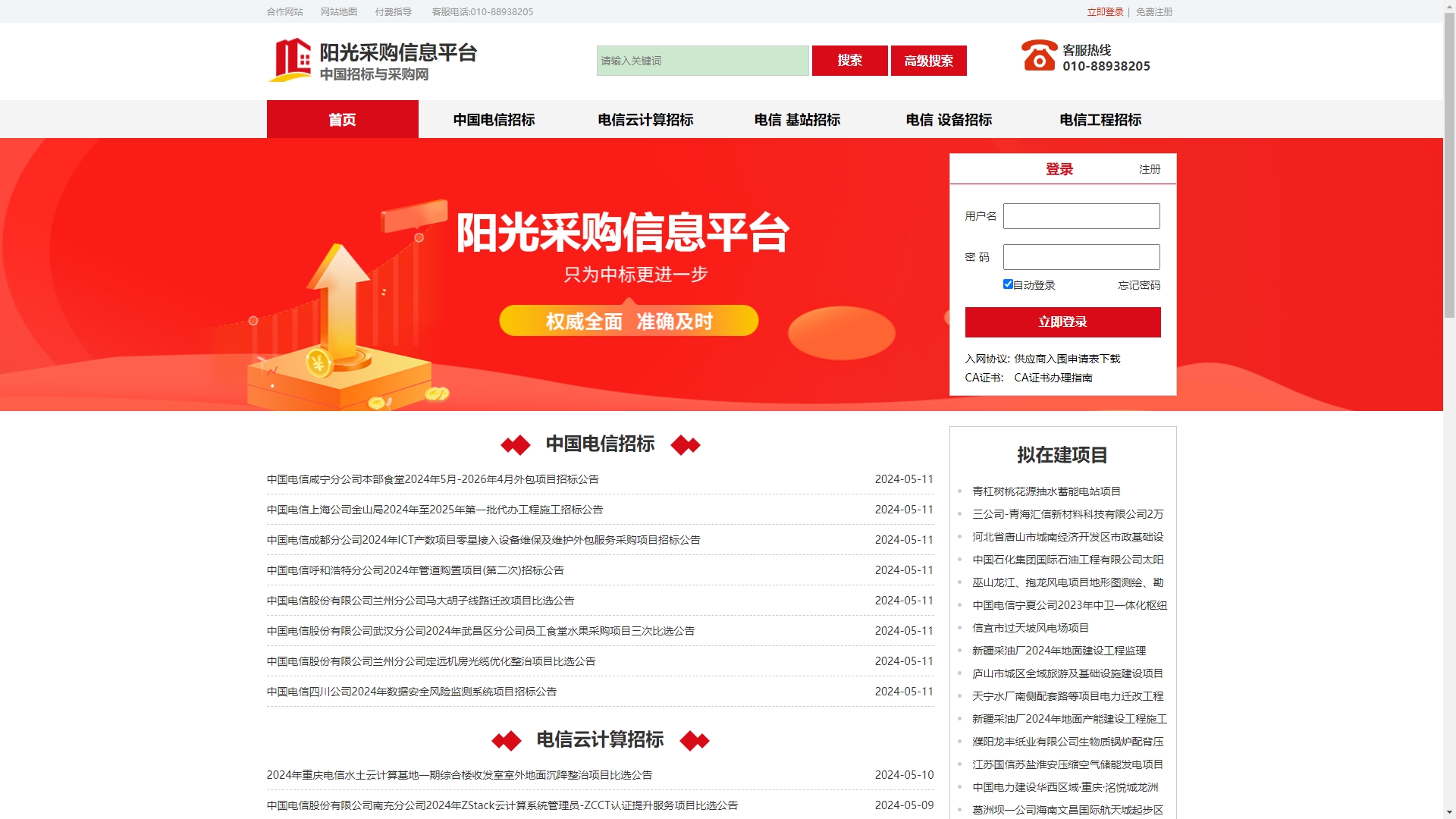The width and height of the screenshot is (1456, 819).
Task: Click the page vertical scrollbar thumb
Action: tap(1449, 167)
